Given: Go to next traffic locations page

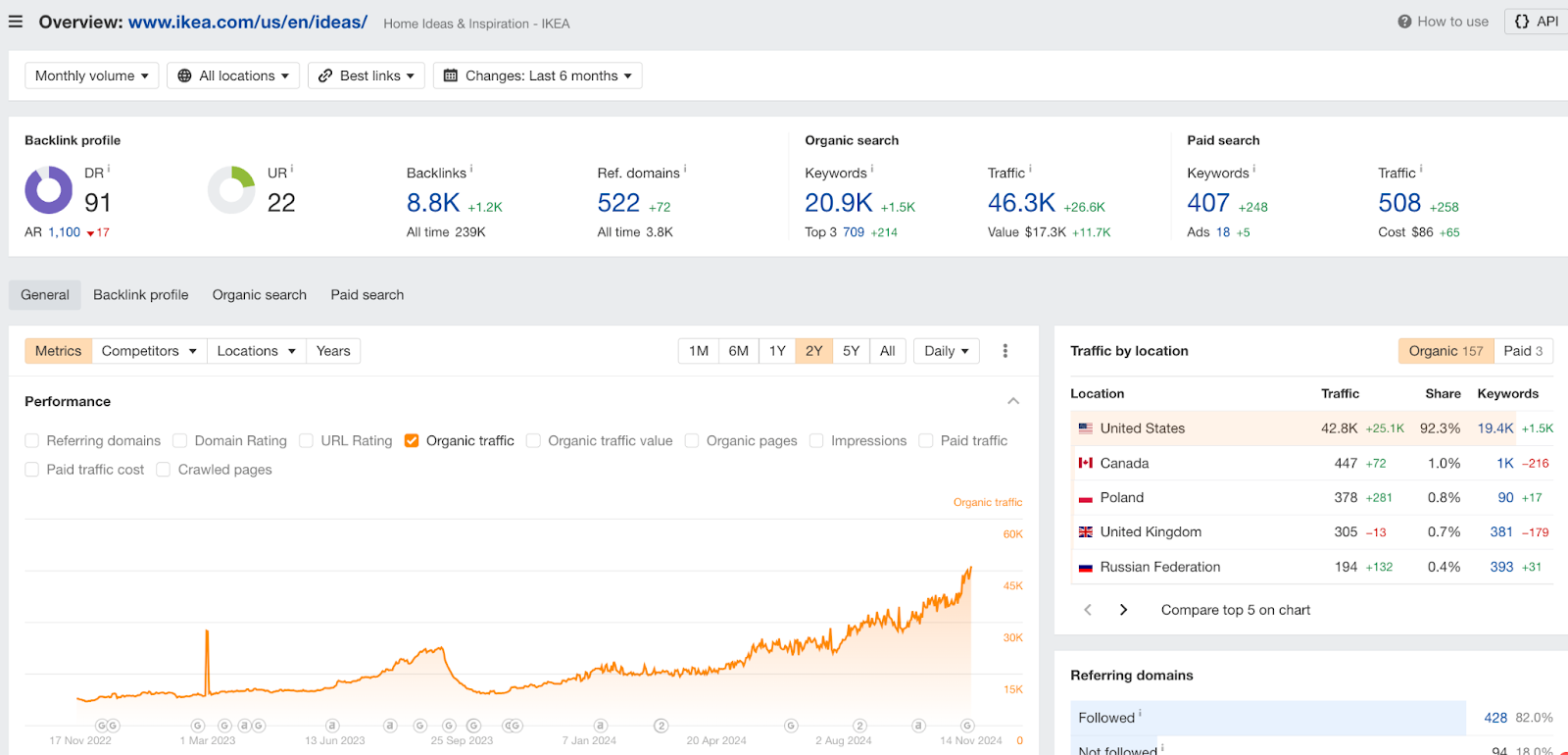Looking at the screenshot, I should pos(1123,610).
